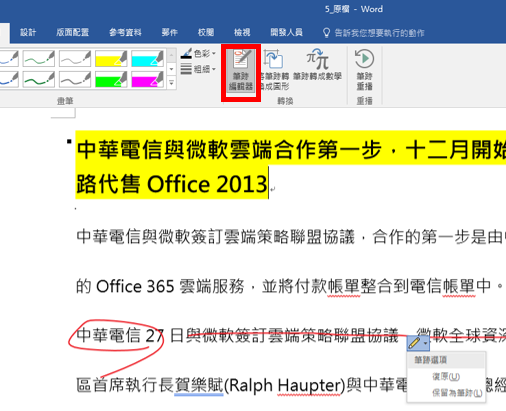Click the convert ink to shape icon
The image size is (506, 411).
click(274, 59)
